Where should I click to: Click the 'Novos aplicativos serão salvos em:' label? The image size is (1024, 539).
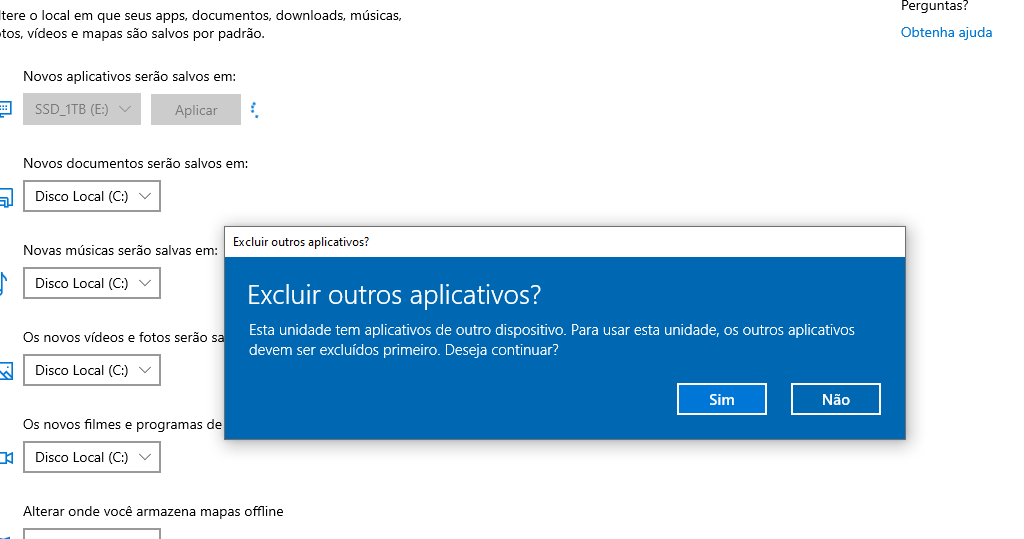point(129,76)
